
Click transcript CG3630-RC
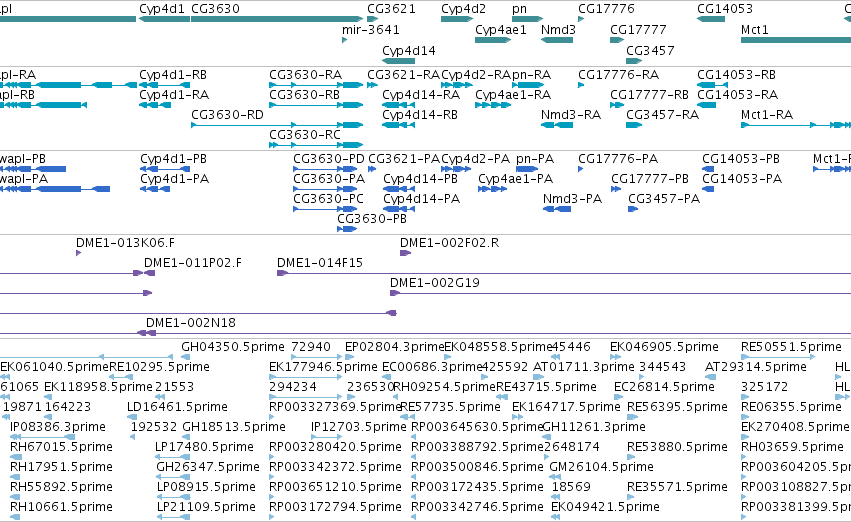(305, 135)
